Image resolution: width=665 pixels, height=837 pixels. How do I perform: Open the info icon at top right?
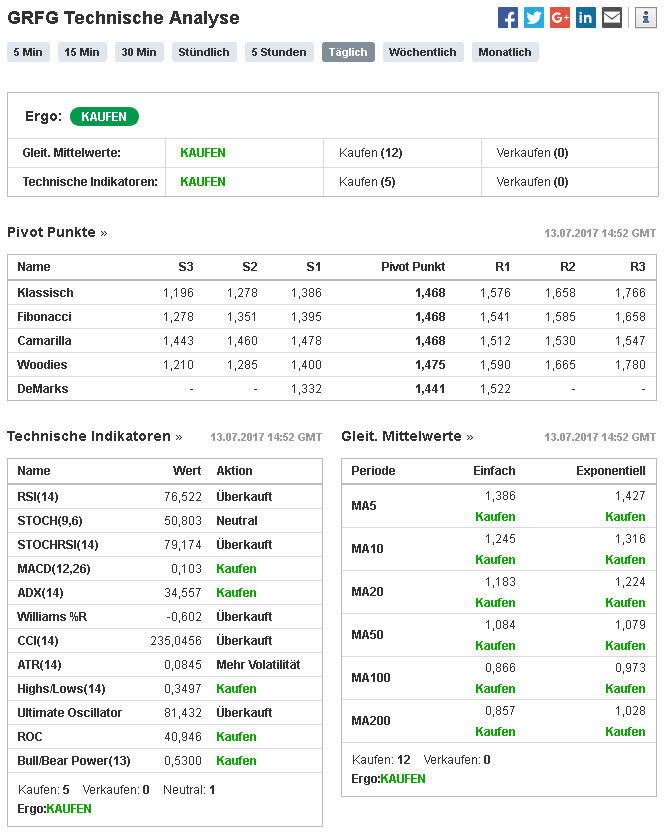645,17
